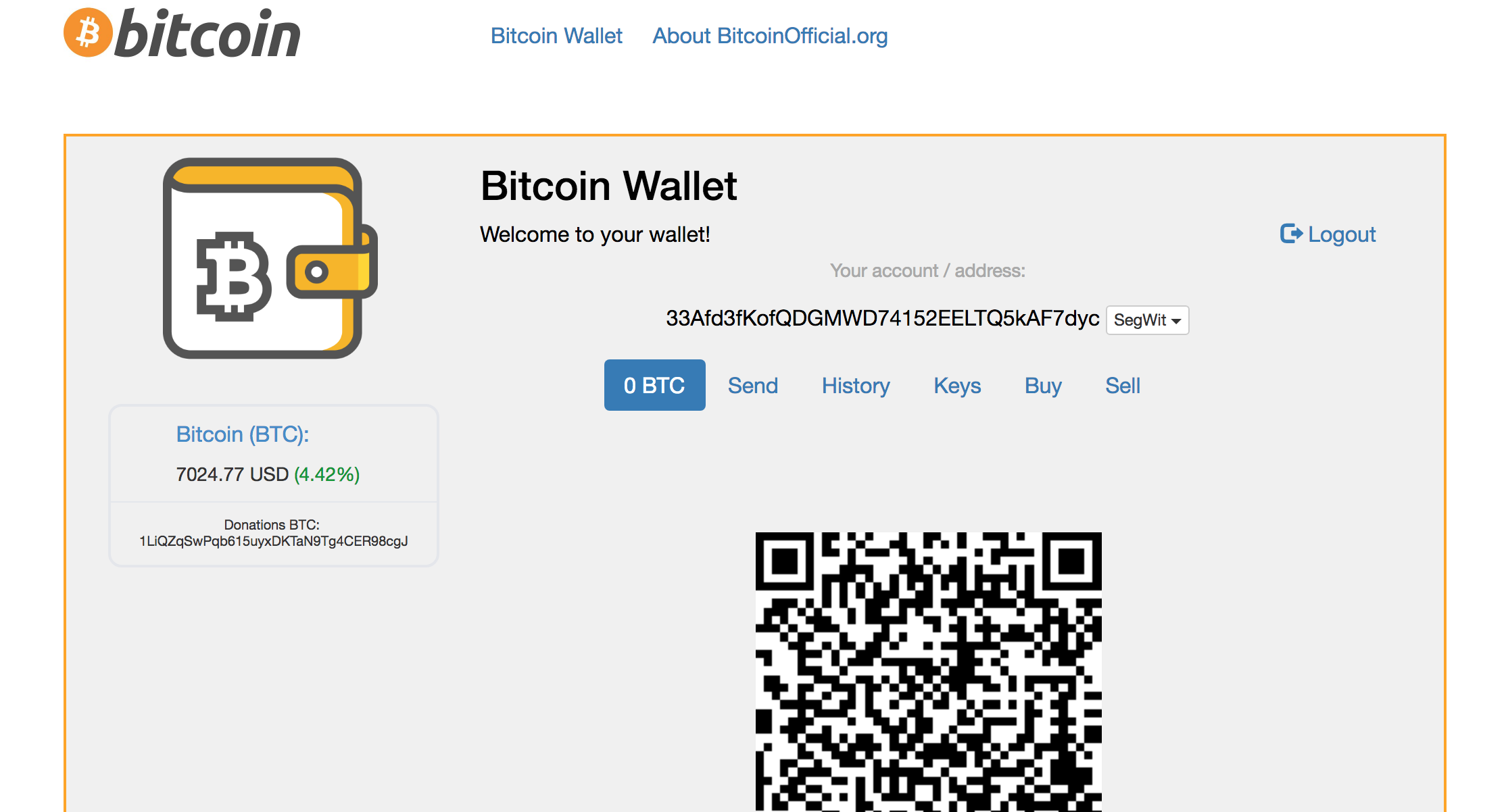
Task: Click the Sell navigation icon
Action: click(1122, 385)
